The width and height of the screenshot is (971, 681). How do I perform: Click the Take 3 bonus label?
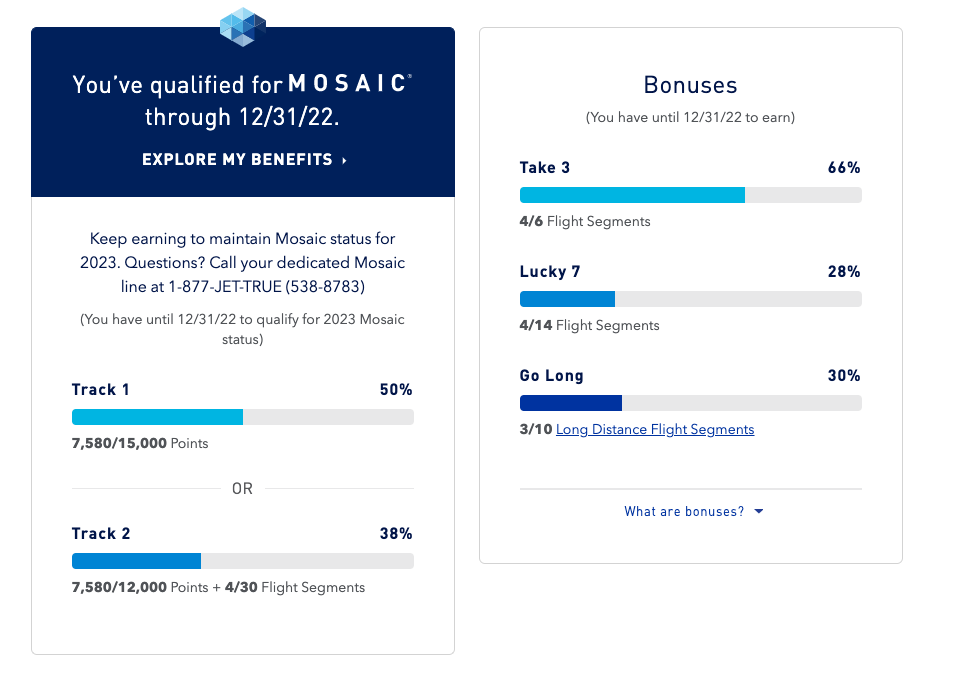pos(545,168)
